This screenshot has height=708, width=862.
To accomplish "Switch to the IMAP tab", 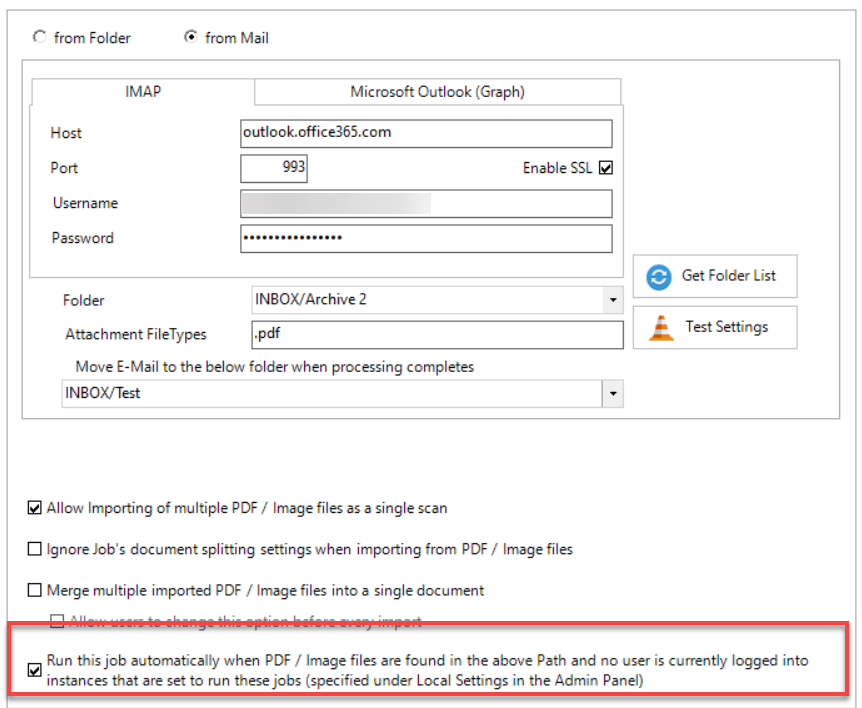I will click(x=142, y=92).
